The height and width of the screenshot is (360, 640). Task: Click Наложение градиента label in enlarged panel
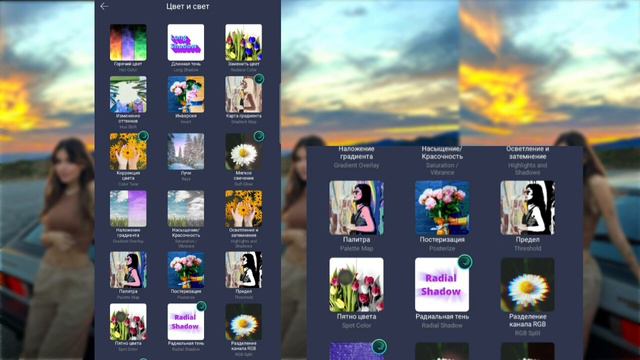click(x=356, y=153)
